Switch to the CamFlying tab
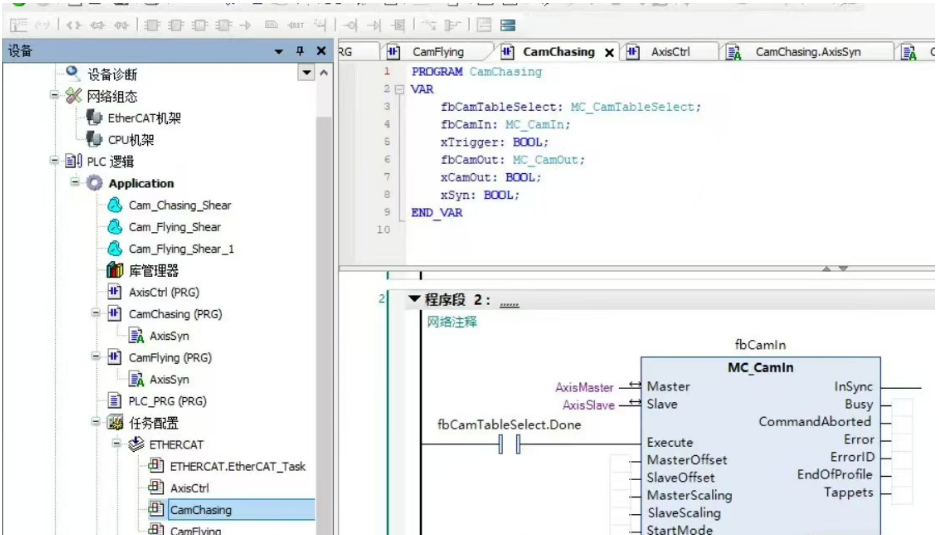 coord(437,52)
